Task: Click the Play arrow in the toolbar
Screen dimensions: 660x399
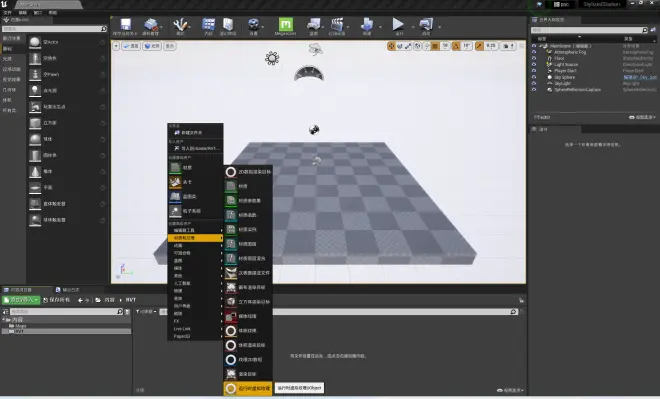Action: pos(398,24)
